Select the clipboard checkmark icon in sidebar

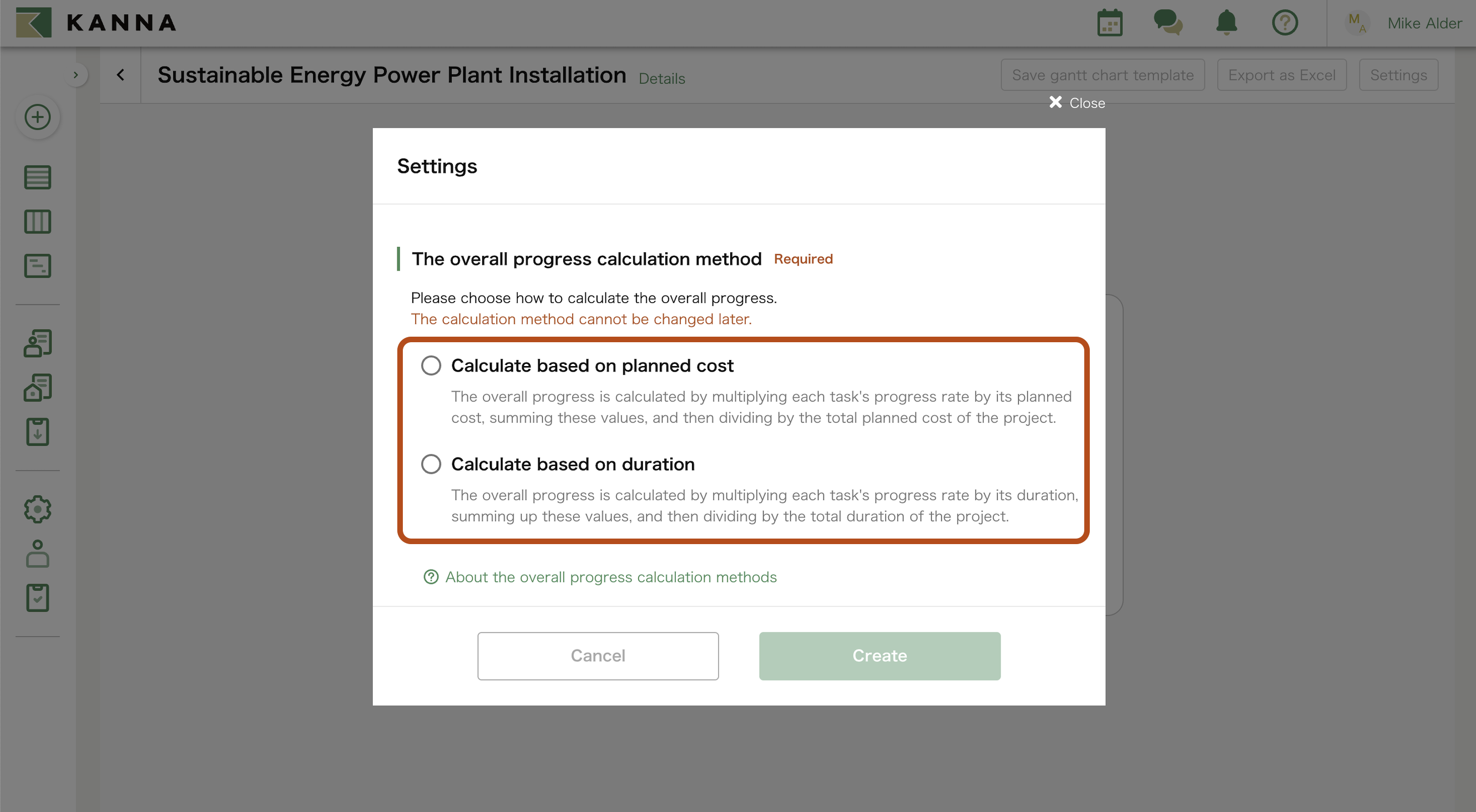point(37,597)
